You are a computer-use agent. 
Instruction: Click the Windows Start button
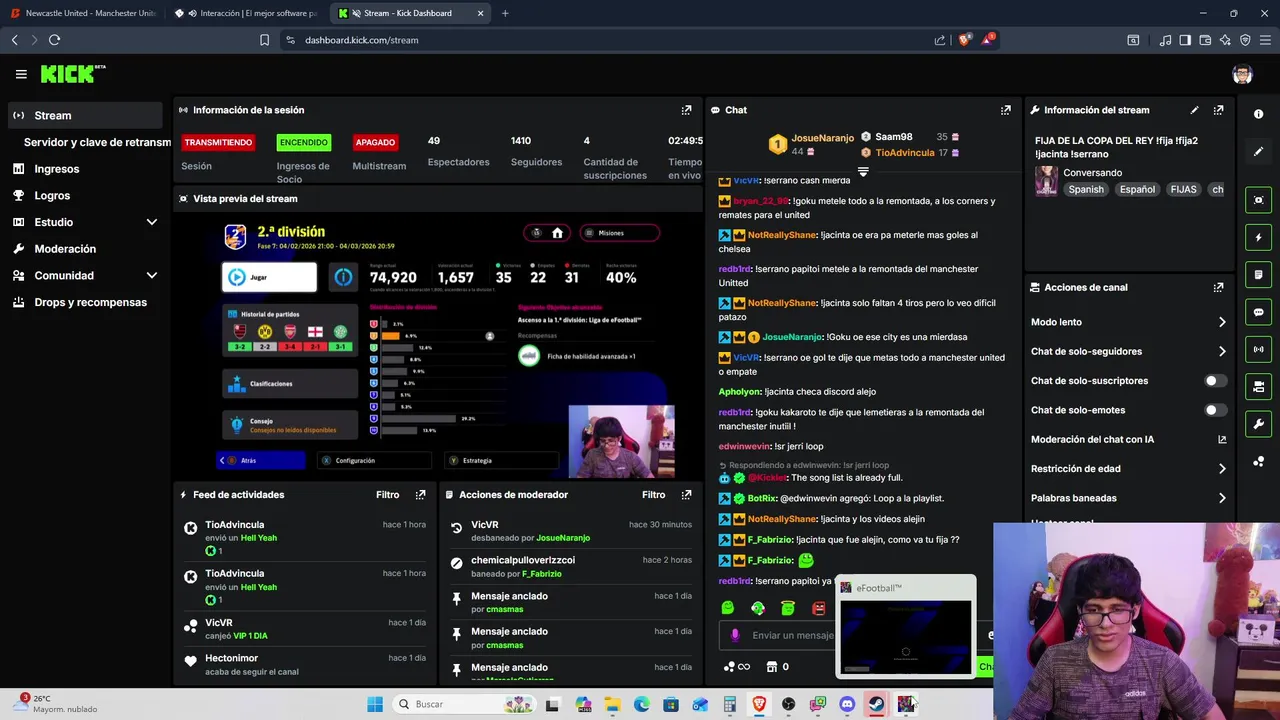click(375, 704)
